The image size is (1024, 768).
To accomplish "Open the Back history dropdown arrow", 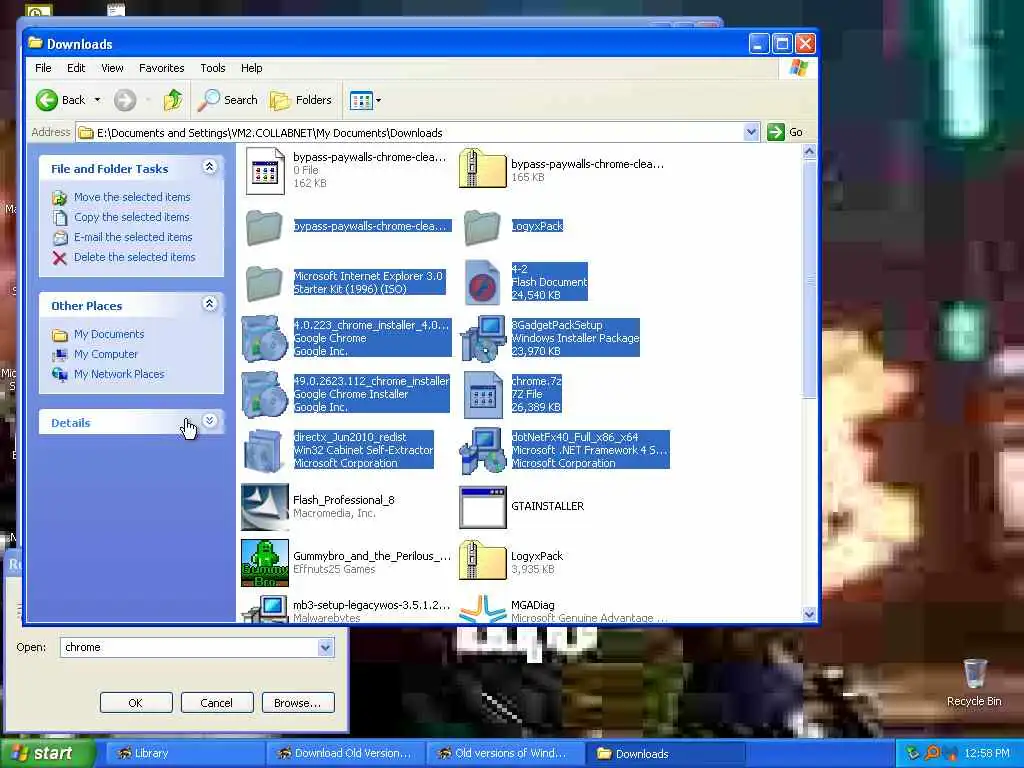I will click(x=97, y=100).
